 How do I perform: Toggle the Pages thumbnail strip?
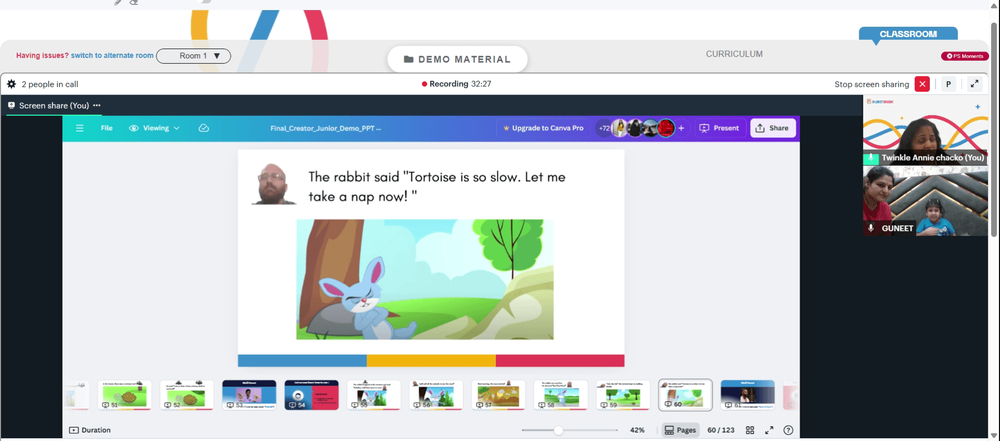pos(680,430)
